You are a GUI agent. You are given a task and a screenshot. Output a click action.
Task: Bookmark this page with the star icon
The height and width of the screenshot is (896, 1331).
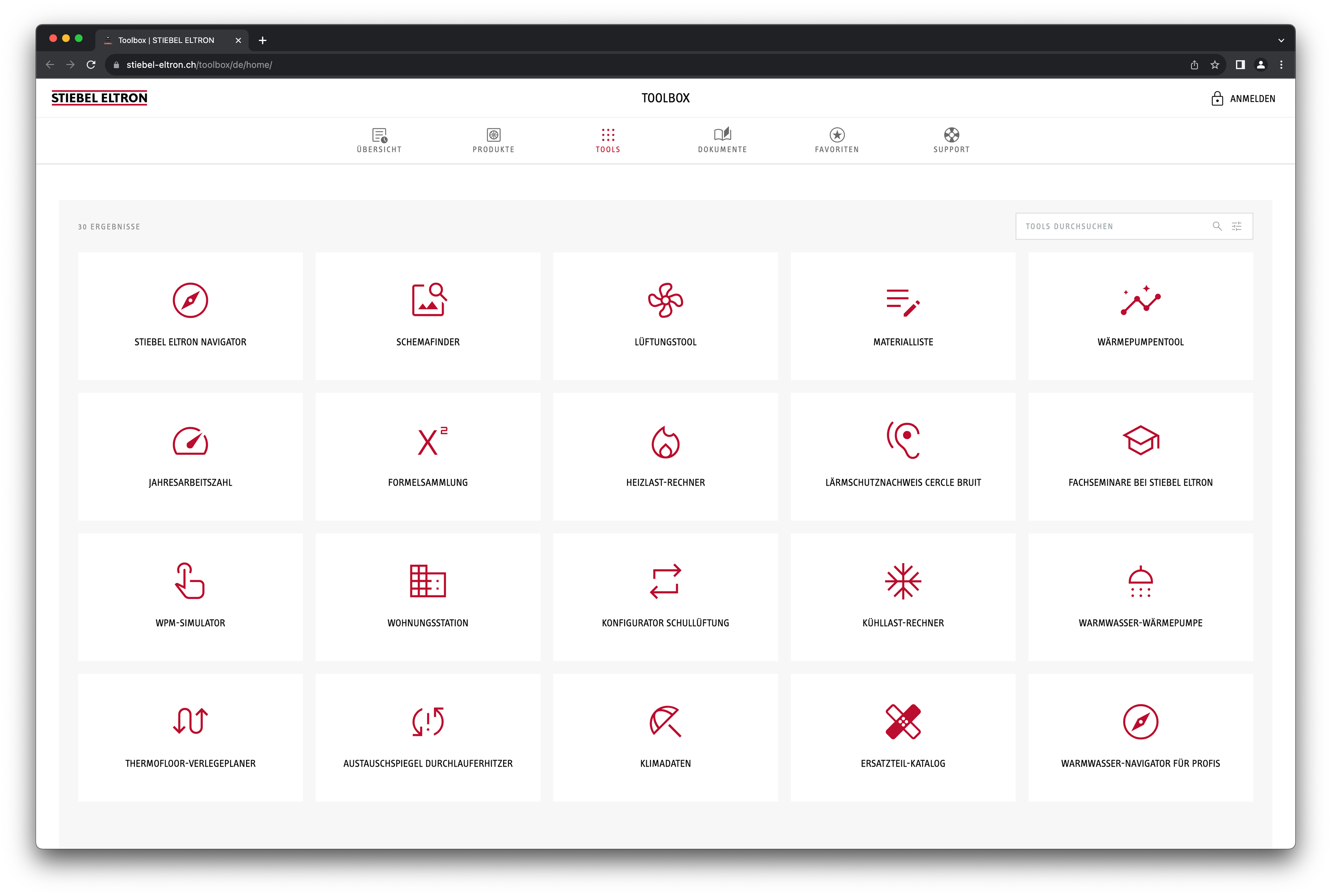(x=1215, y=65)
